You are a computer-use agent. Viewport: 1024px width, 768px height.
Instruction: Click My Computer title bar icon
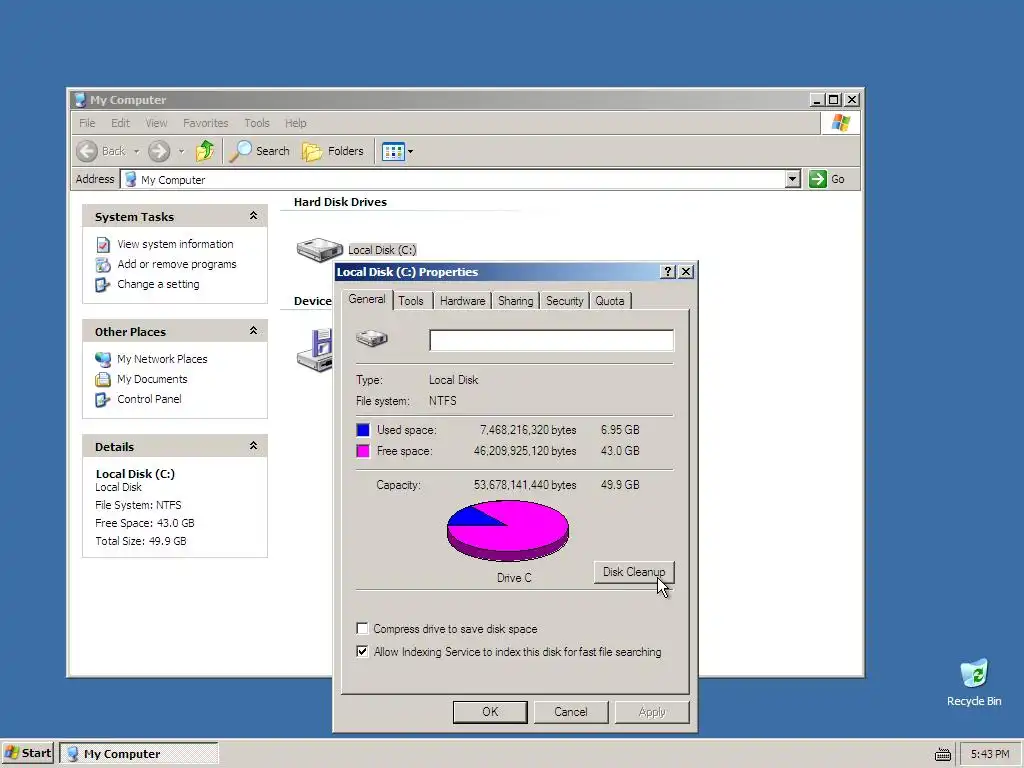point(80,100)
